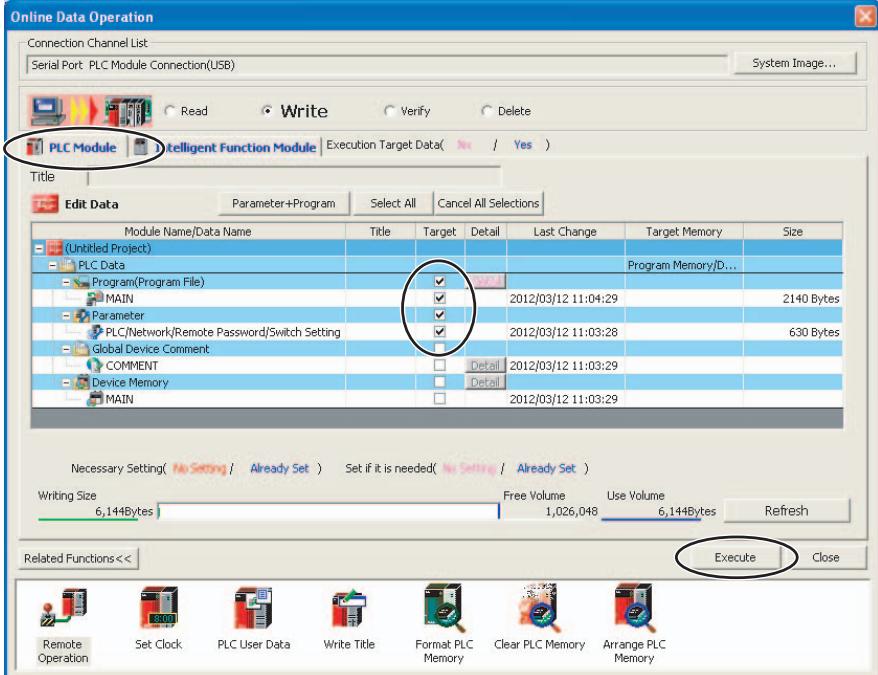The image size is (878, 675).
Task: Collapse the Device Memory tree node
Action: coord(66,383)
